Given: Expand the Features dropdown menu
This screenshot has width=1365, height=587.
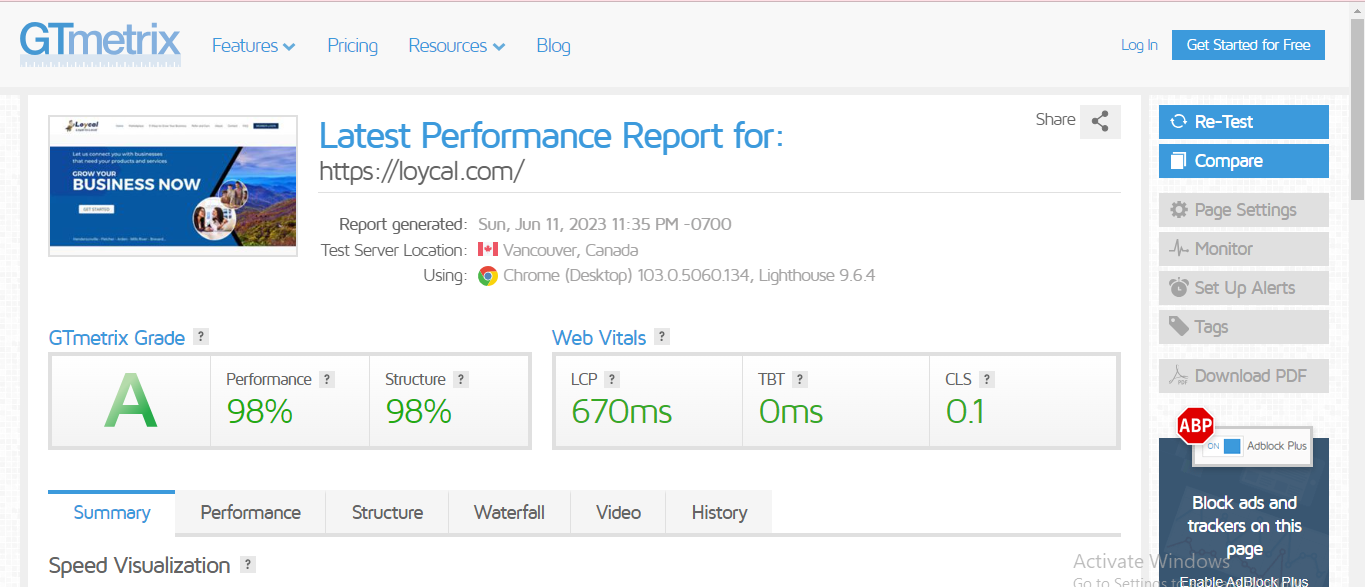Looking at the screenshot, I should [x=253, y=46].
